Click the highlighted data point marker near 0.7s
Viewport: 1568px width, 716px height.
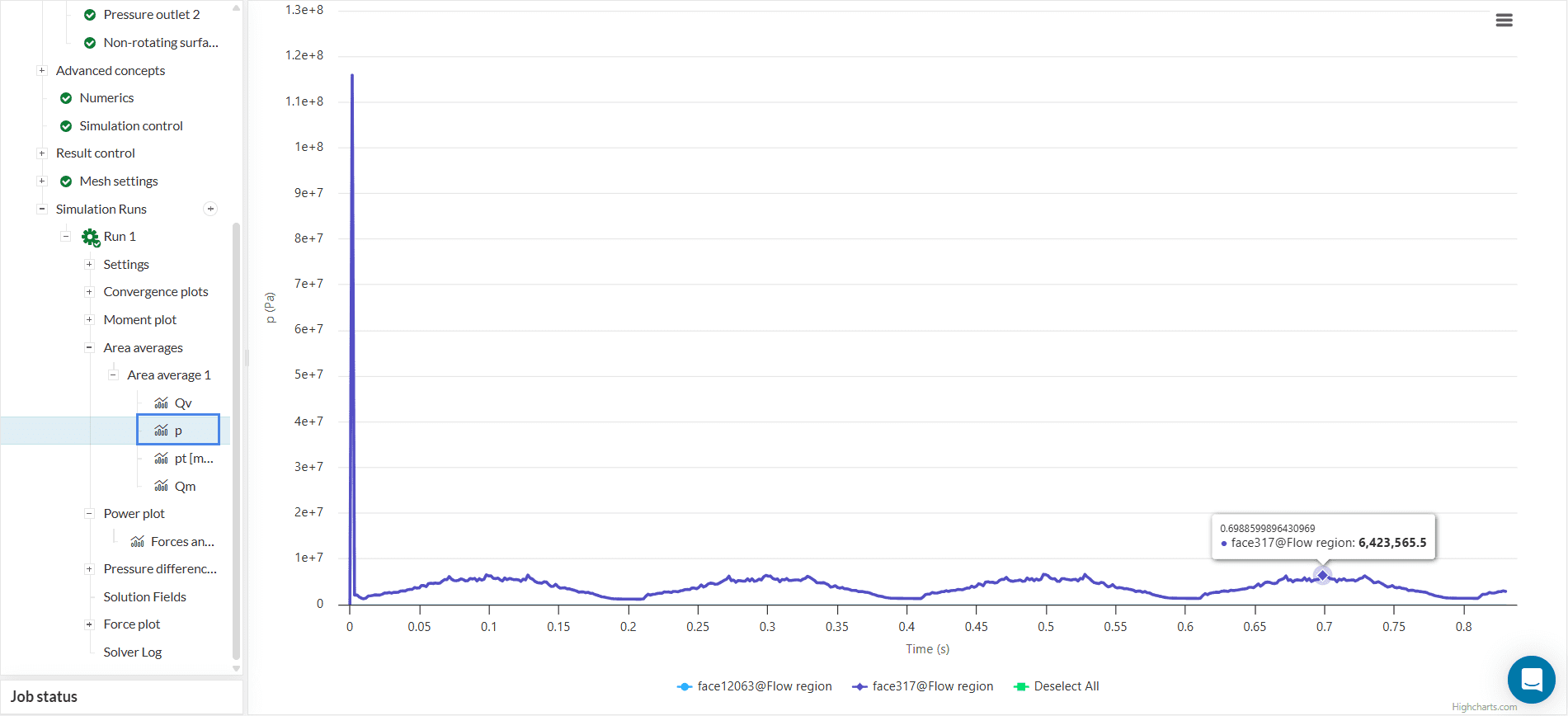click(x=1322, y=575)
